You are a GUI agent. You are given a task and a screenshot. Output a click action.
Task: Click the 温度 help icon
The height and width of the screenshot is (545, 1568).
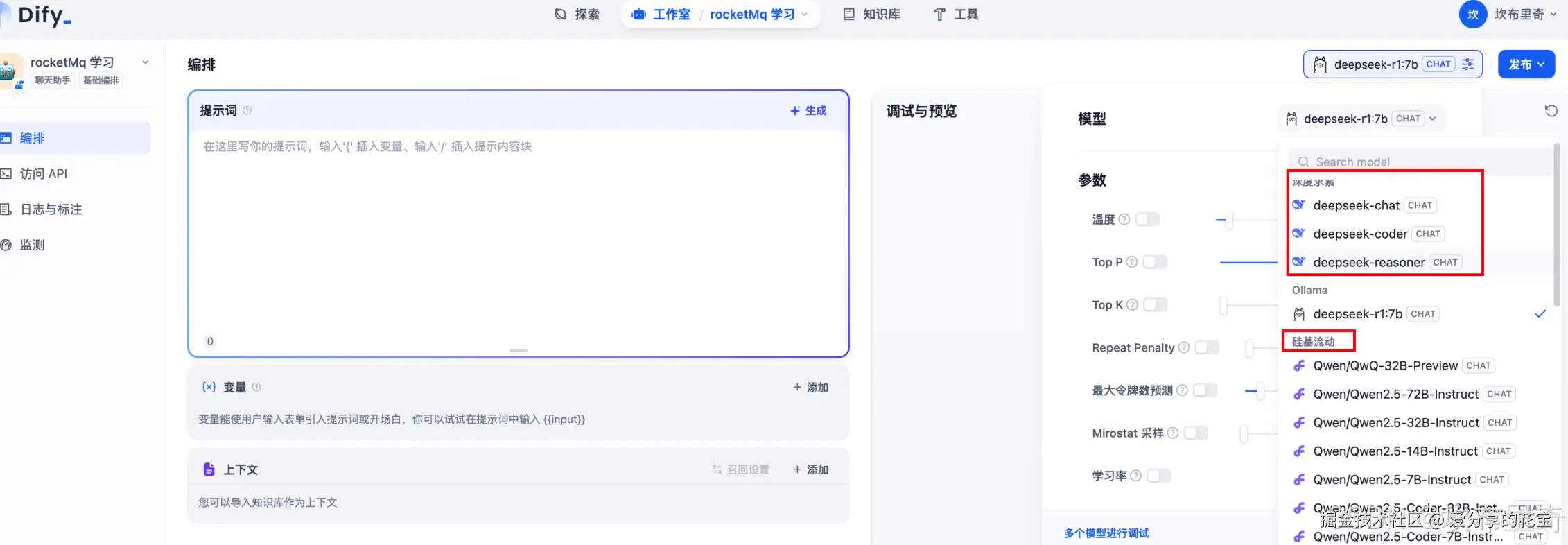[x=1124, y=220]
